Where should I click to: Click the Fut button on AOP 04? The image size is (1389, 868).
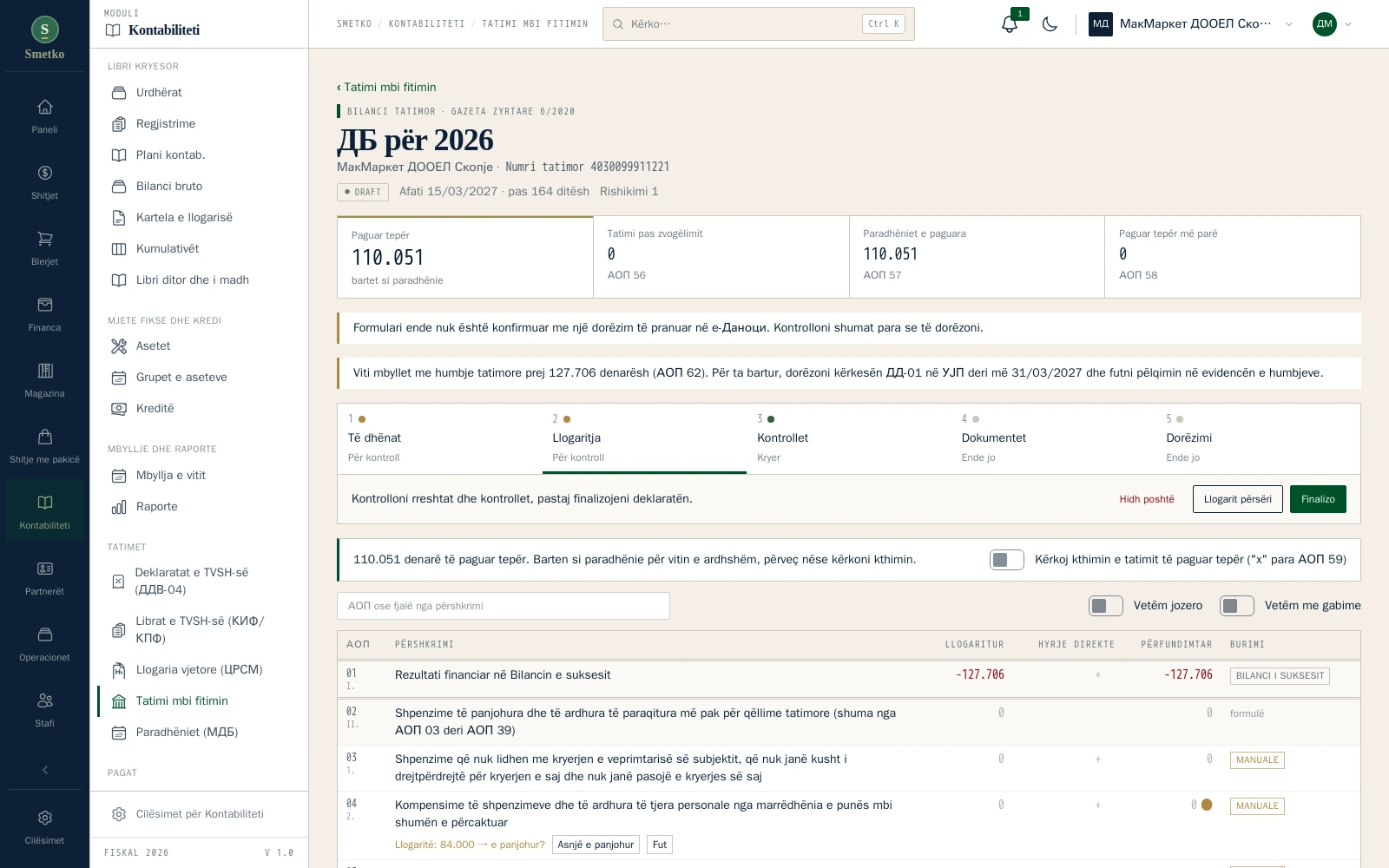(660, 845)
